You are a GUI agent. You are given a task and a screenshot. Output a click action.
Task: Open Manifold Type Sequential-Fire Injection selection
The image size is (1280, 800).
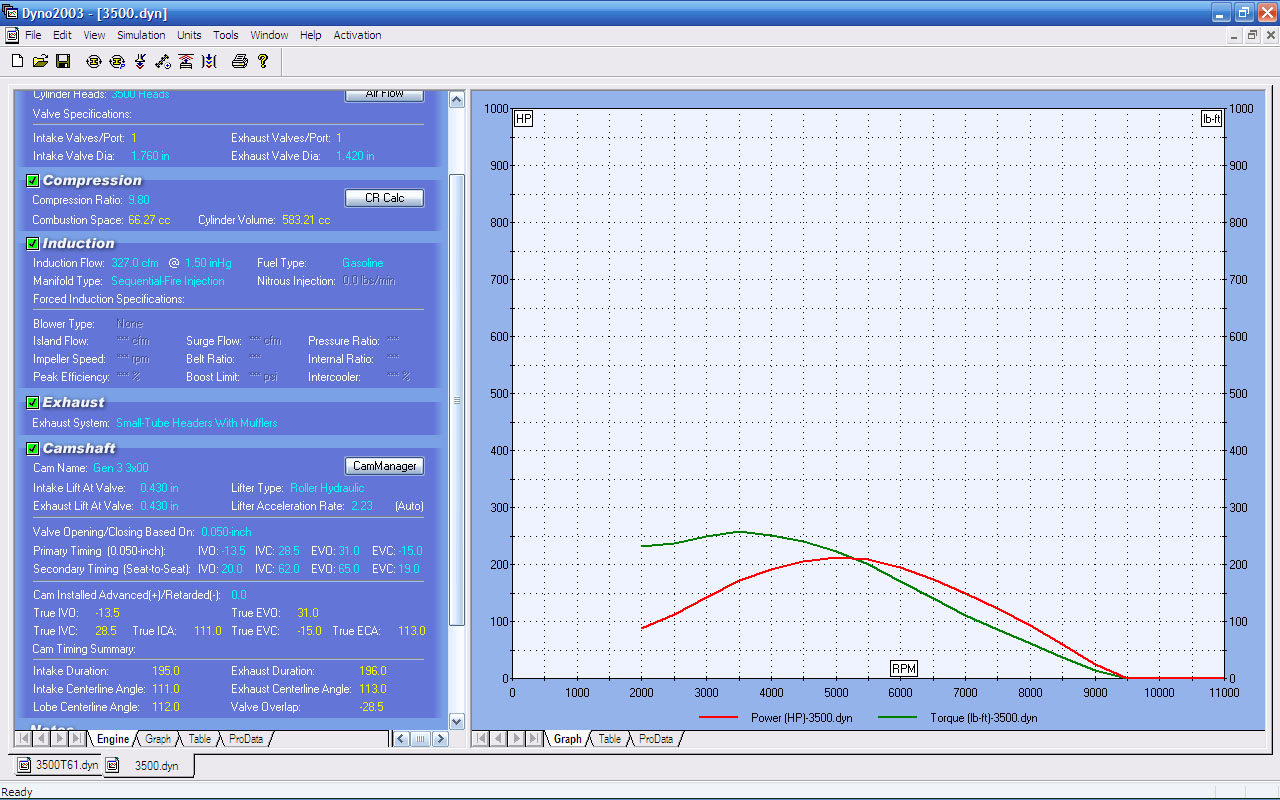167,281
